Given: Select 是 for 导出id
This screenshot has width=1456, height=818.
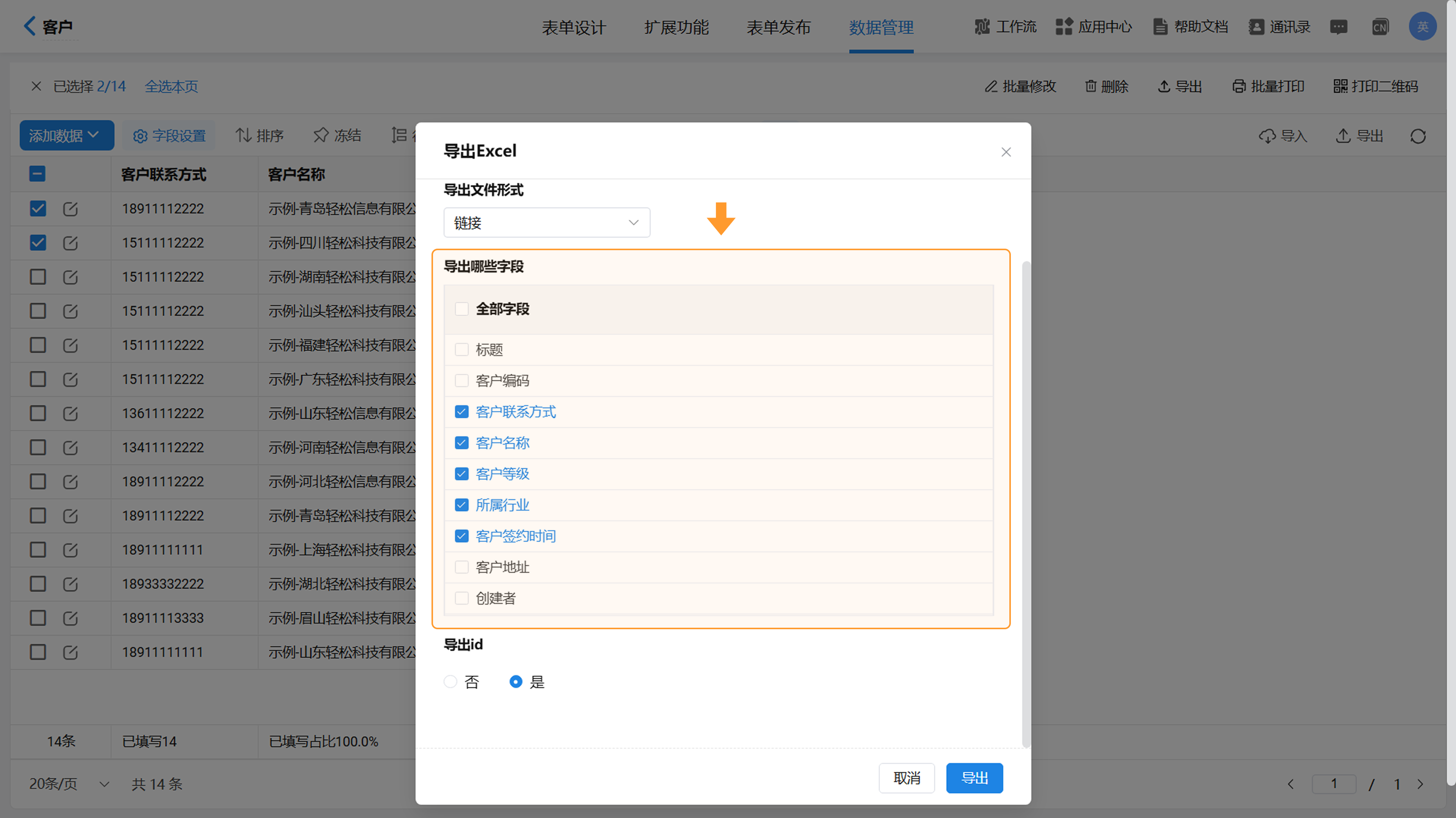Looking at the screenshot, I should tap(516, 682).
